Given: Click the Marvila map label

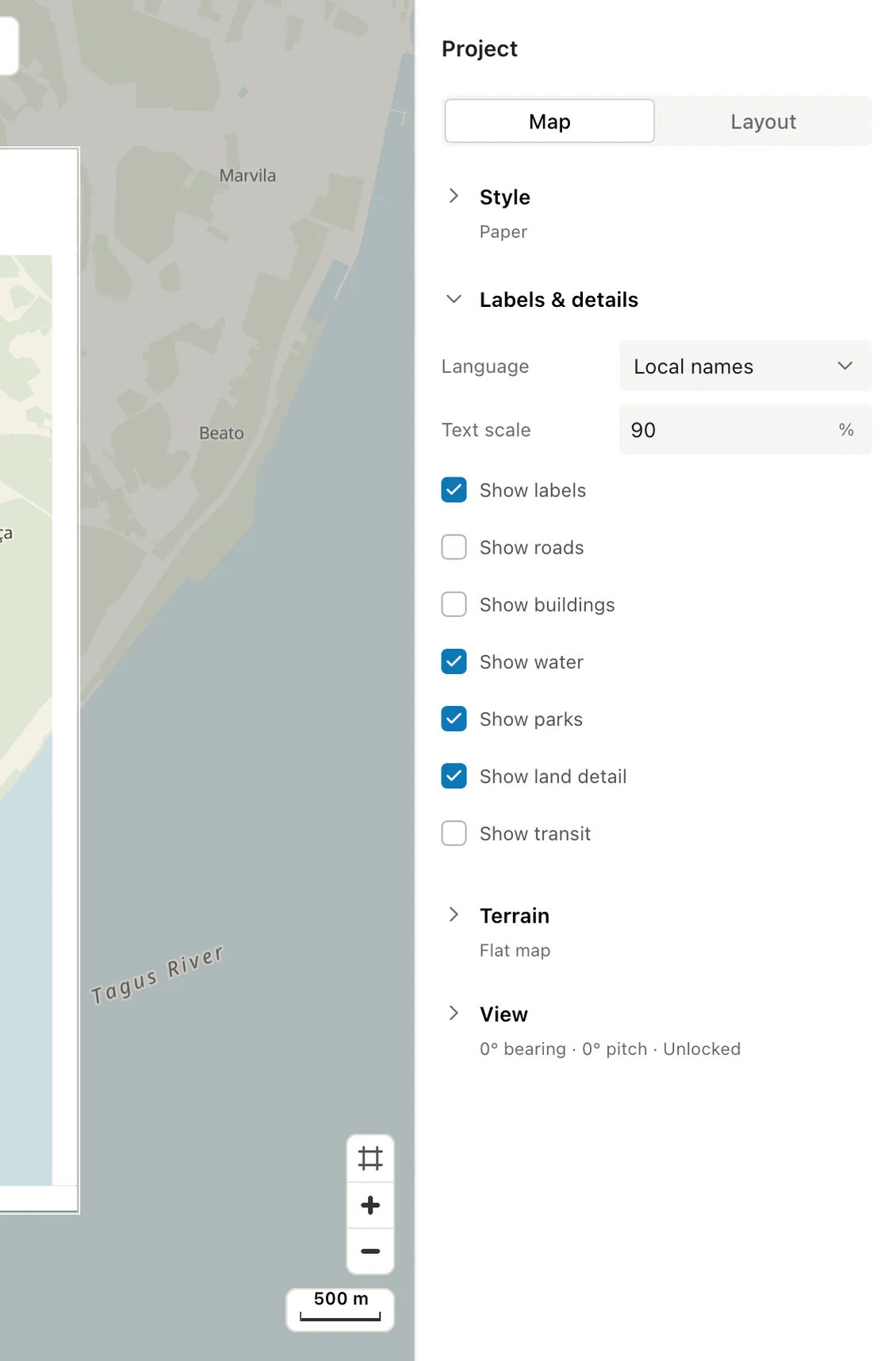Looking at the screenshot, I should click(x=247, y=175).
